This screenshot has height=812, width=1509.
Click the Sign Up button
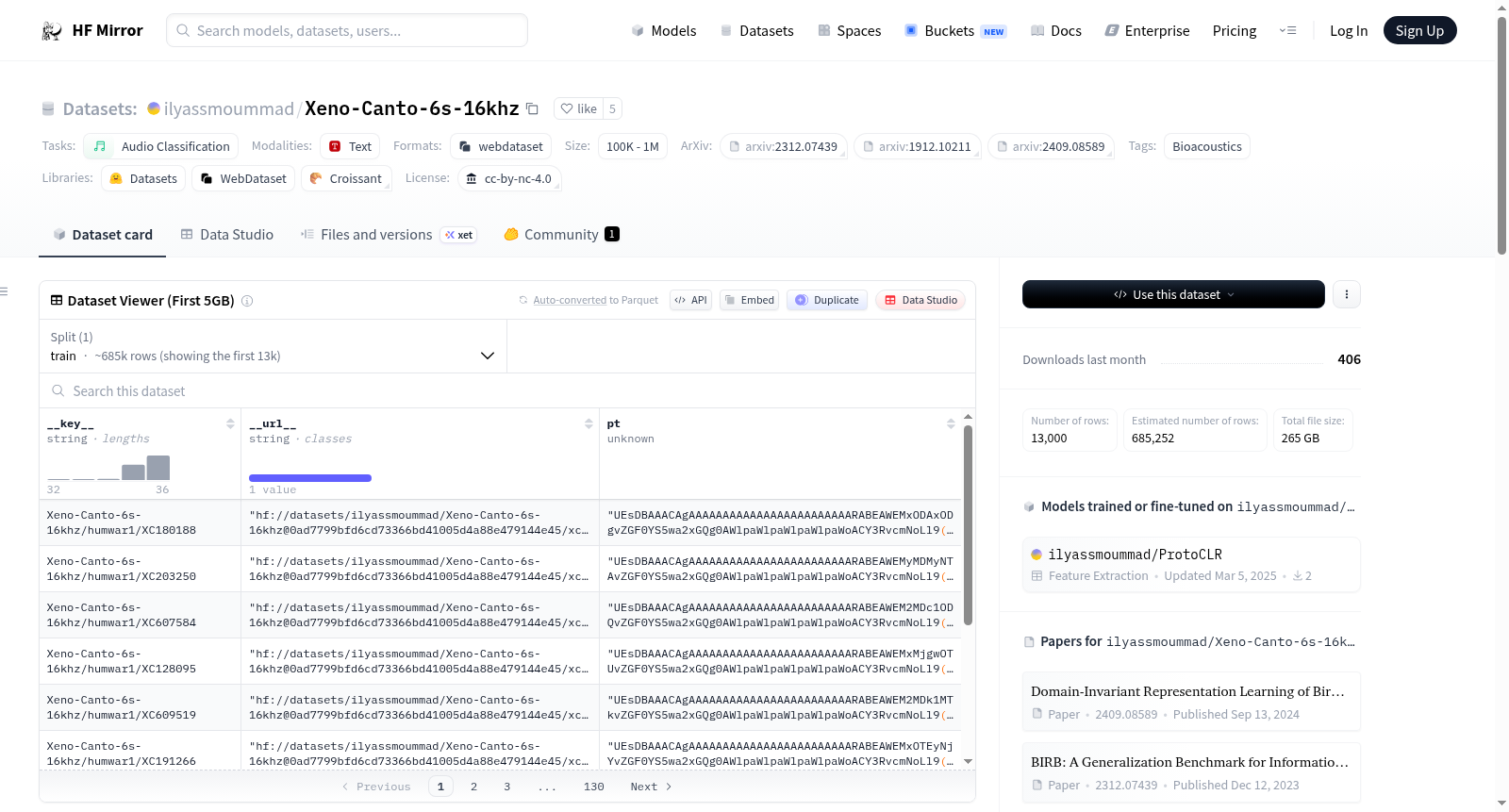(x=1419, y=31)
